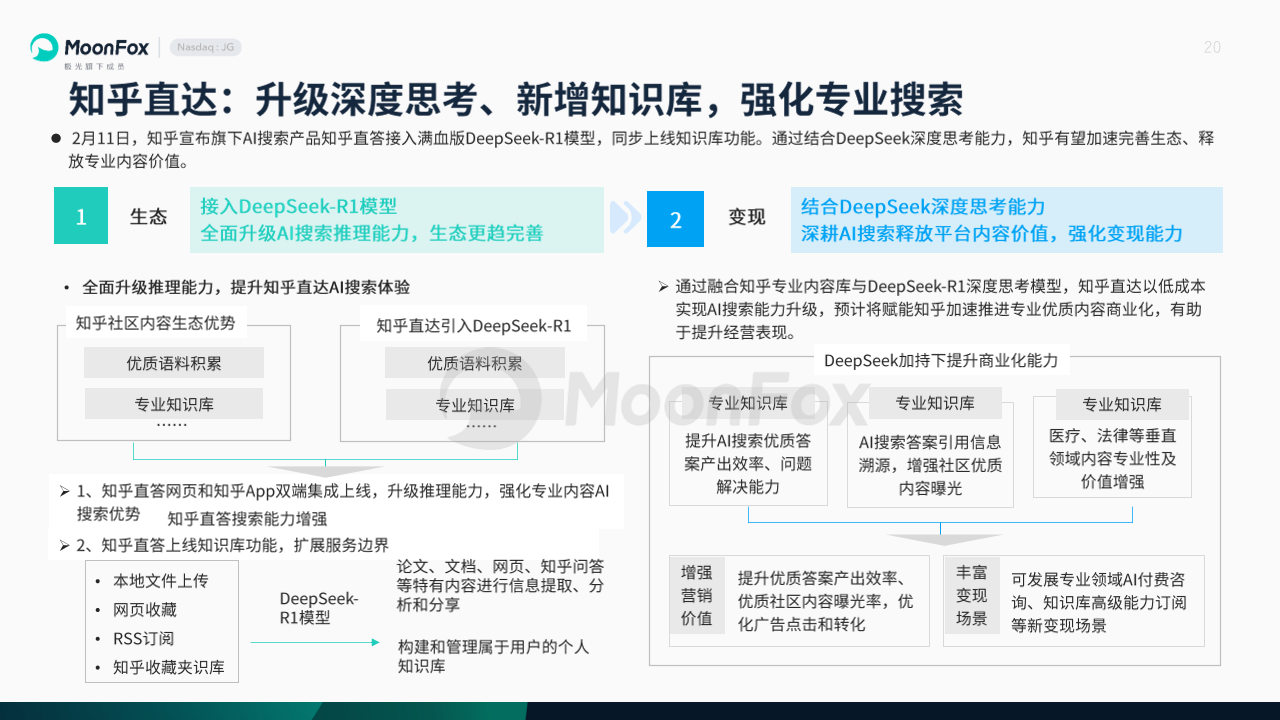The width and height of the screenshot is (1280, 720).
Task: Select the 变现 label
Action: click(746, 217)
